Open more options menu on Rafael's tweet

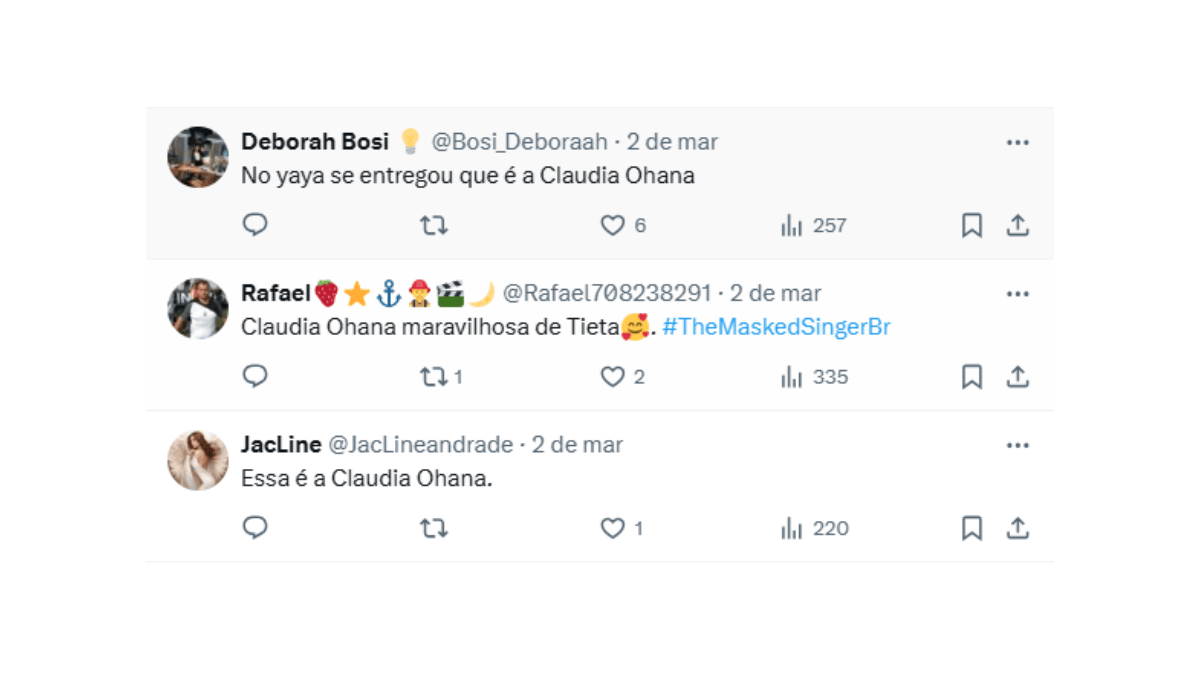click(1018, 293)
